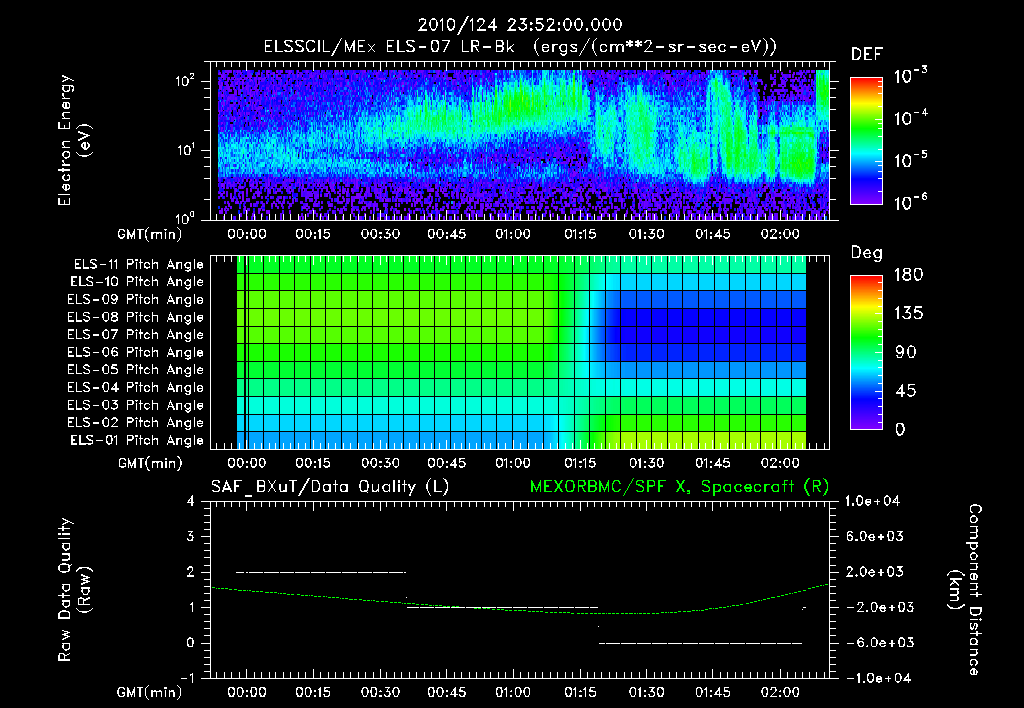Select the ELS-04 Pitch Angle row label

pyautogui.click(x=136, y=387)
